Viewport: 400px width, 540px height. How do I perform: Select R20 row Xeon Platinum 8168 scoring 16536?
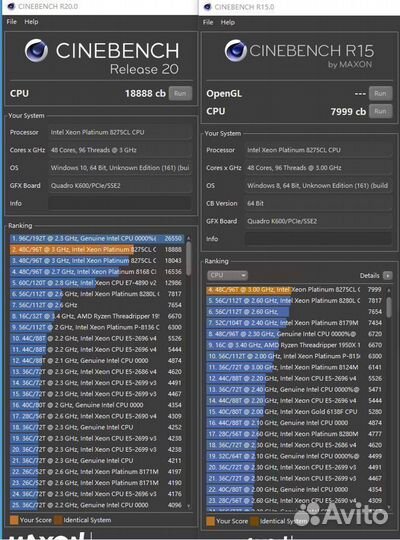click(x=98, y=272)
